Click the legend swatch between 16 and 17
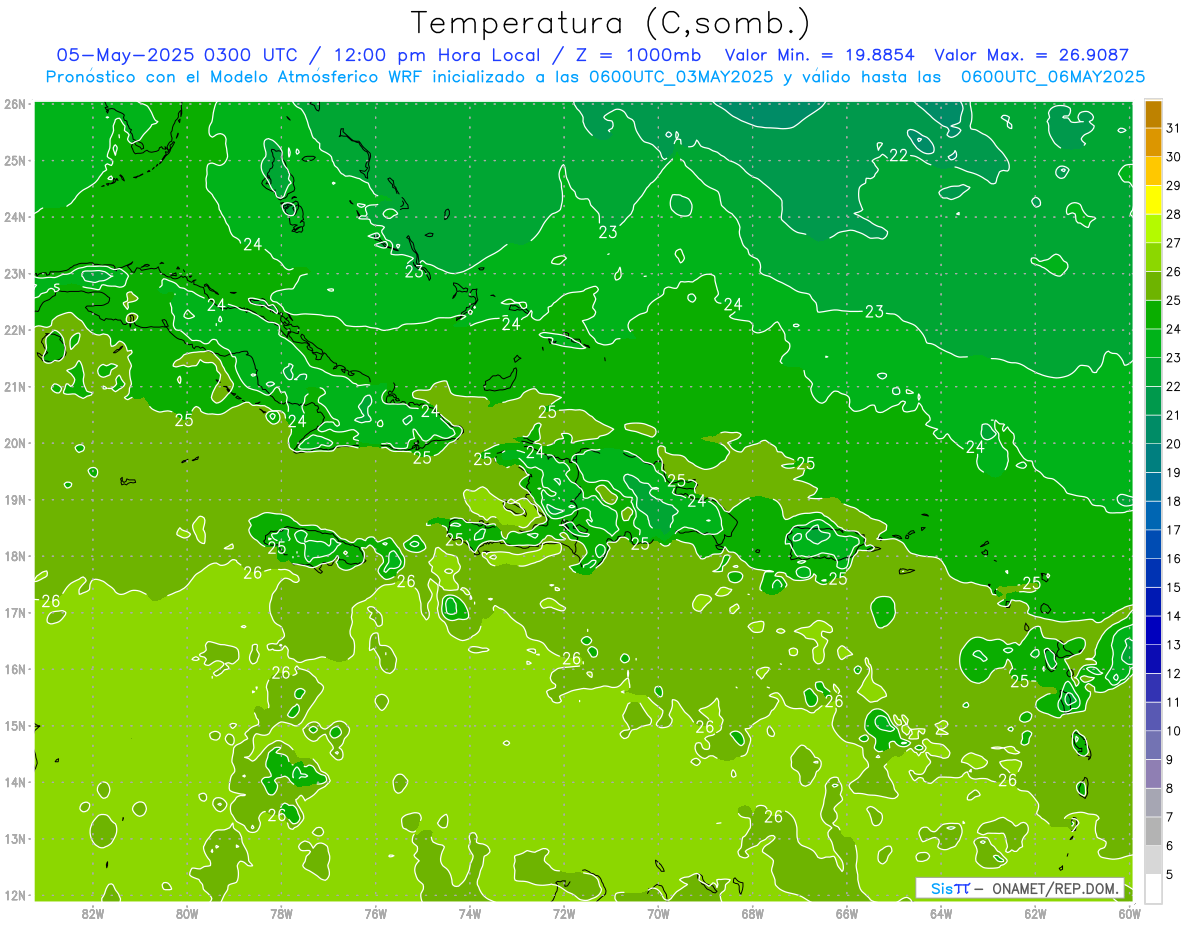This screenshot has height=927, width=1200. click(1153, 543)
